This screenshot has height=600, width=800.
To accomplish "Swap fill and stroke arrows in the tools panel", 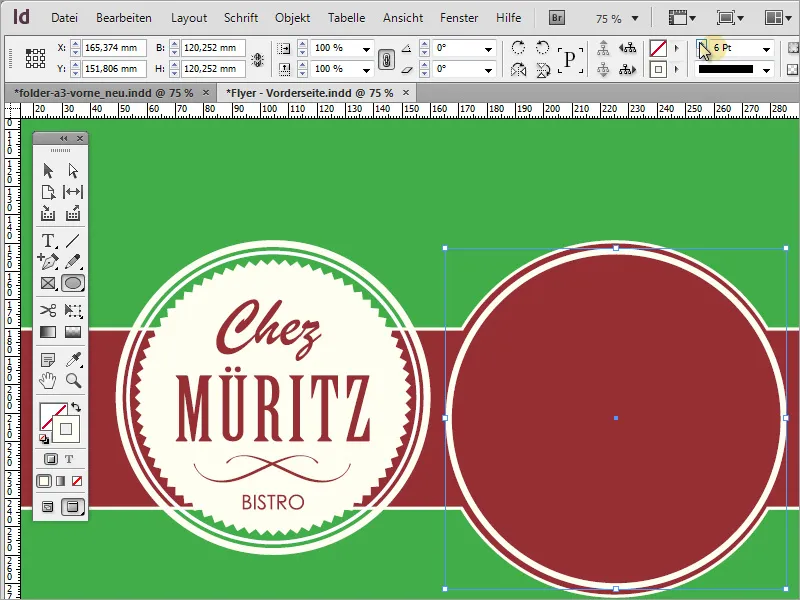I will (x=76, y=407).
